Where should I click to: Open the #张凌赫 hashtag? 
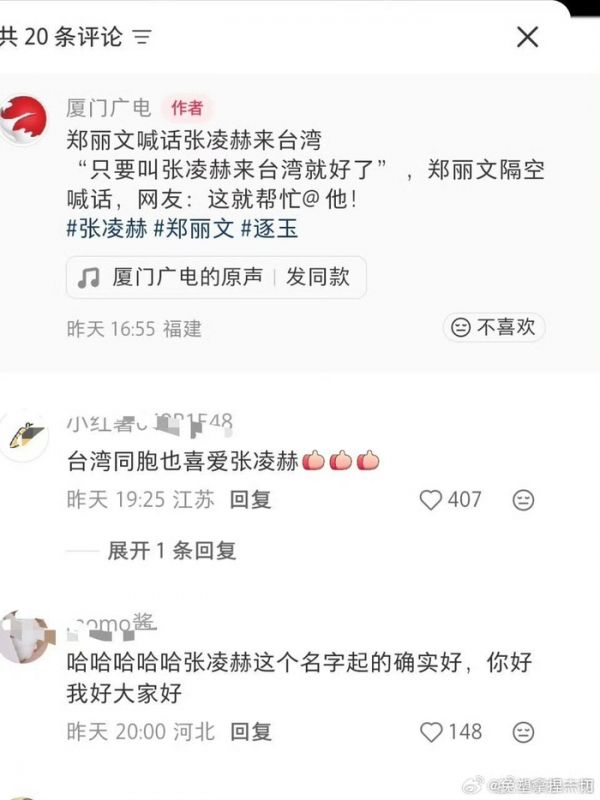[107, 229]
